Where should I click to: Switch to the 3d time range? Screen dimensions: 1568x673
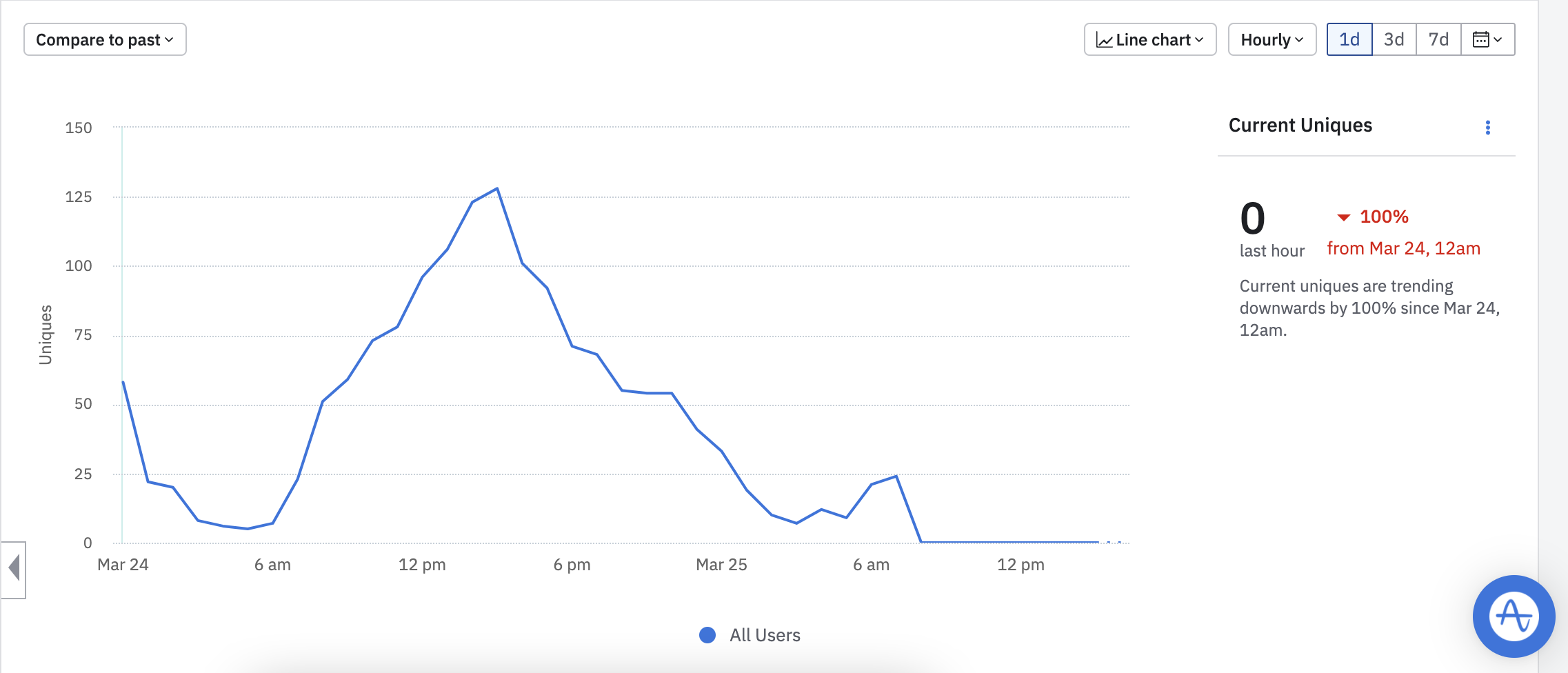click(x=1394, y=40)
